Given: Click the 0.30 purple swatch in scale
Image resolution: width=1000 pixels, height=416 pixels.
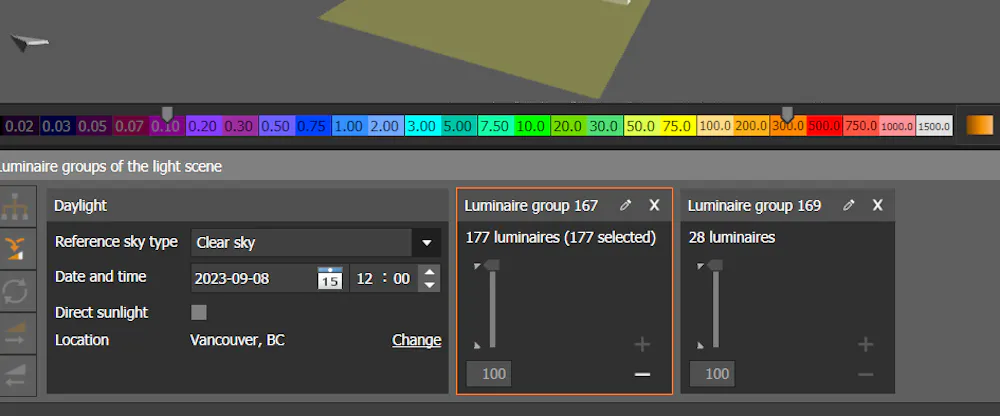Looking at the screenshot, I should 239,126.
